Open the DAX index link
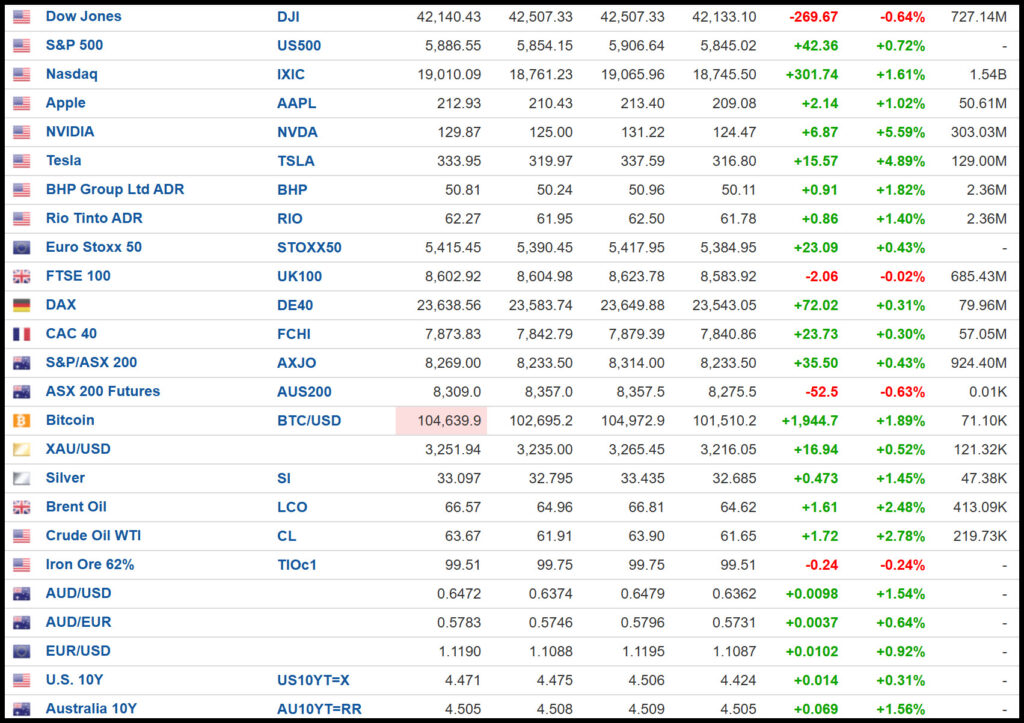Screen dimensions: 1024x723 [x=61, y=304]
